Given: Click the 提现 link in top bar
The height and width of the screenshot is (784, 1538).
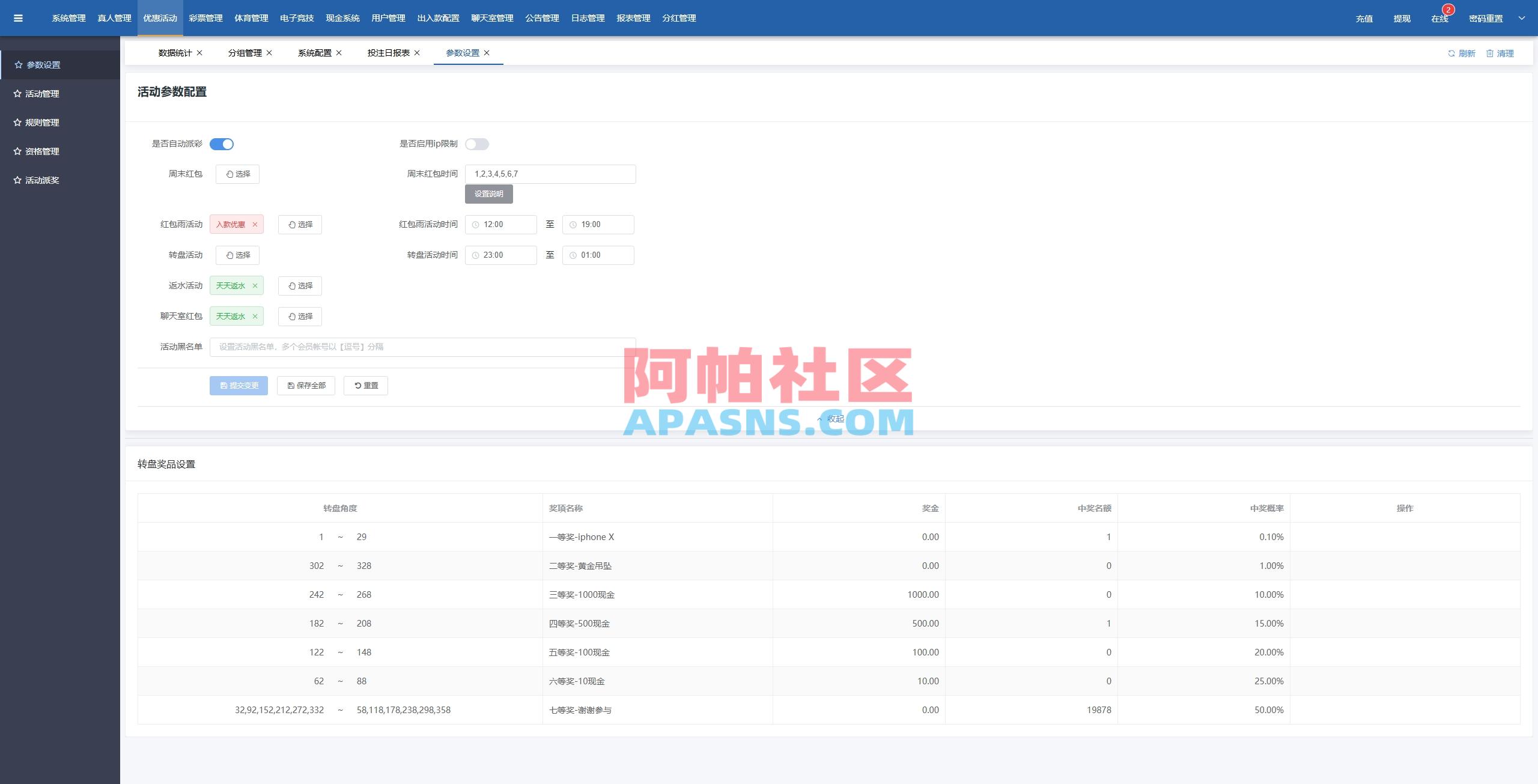Looking at the screenshot, I should [x=1403, y=18].
